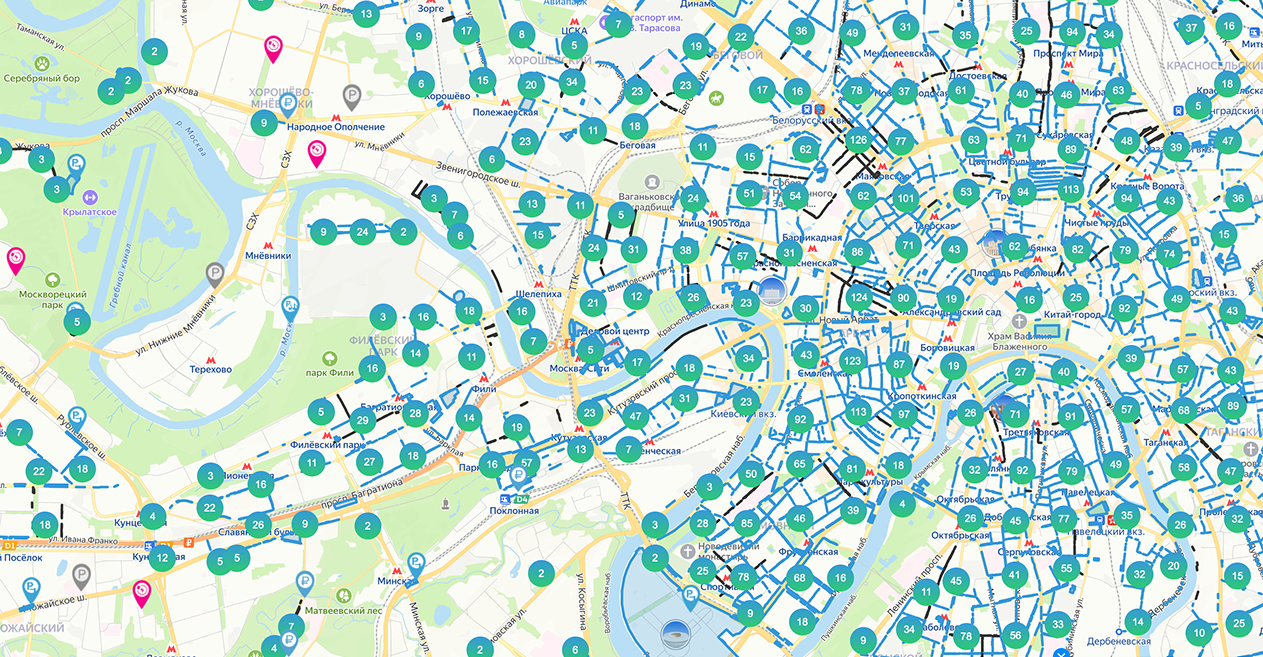1263x657 pixels.
Task: Select the Красные Ворота station label
Action: 1149,188
